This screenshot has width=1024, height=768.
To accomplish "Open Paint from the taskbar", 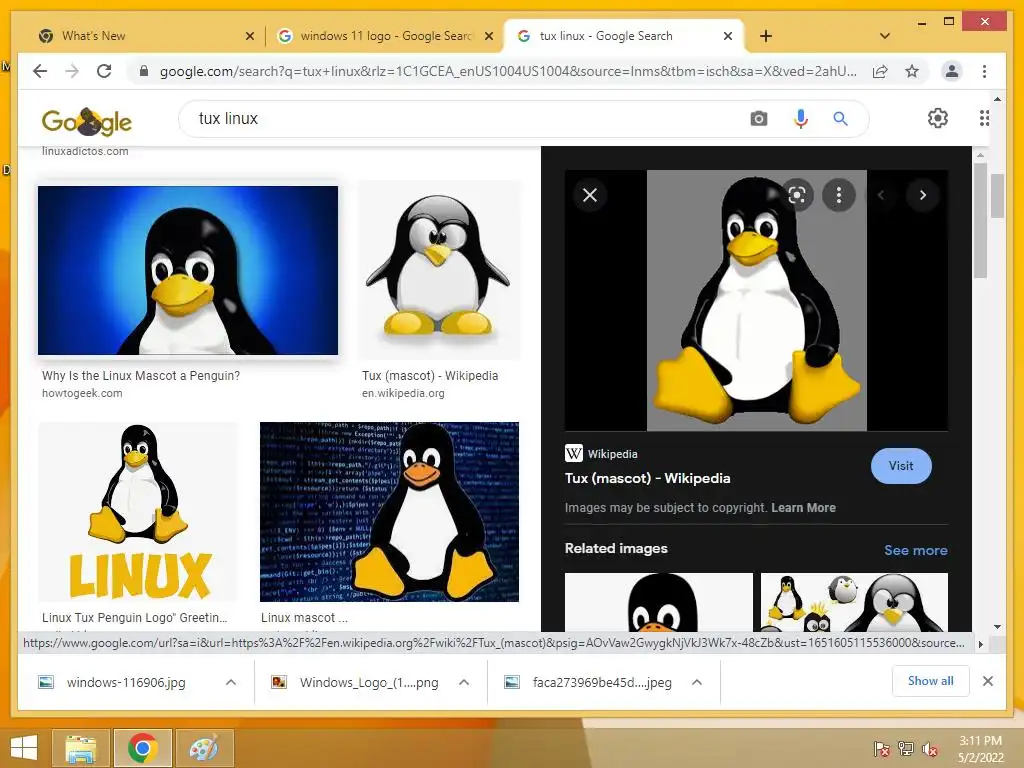I will 204,748.
